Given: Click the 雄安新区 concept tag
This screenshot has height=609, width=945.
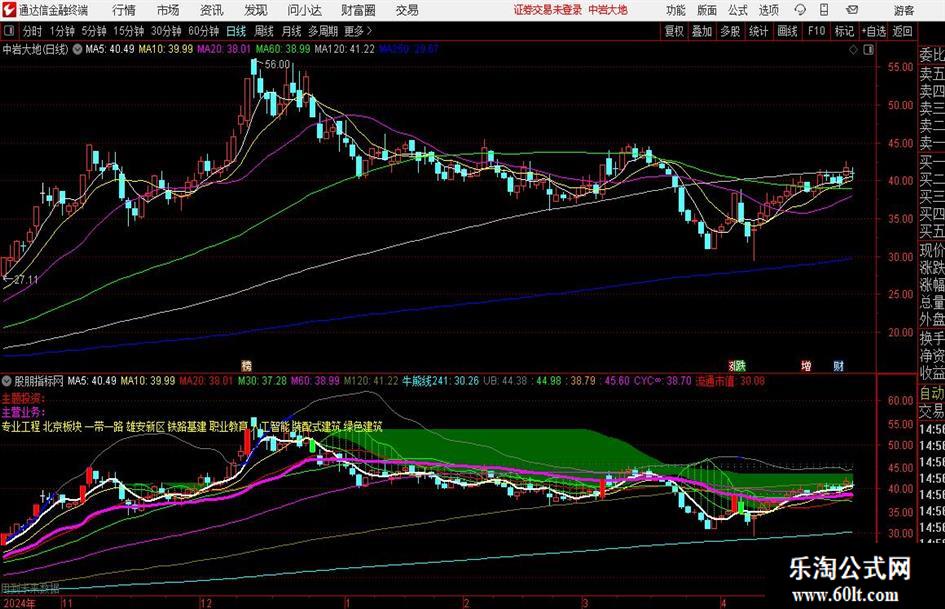Looking at the screenshot, I should tap(145, 427).
